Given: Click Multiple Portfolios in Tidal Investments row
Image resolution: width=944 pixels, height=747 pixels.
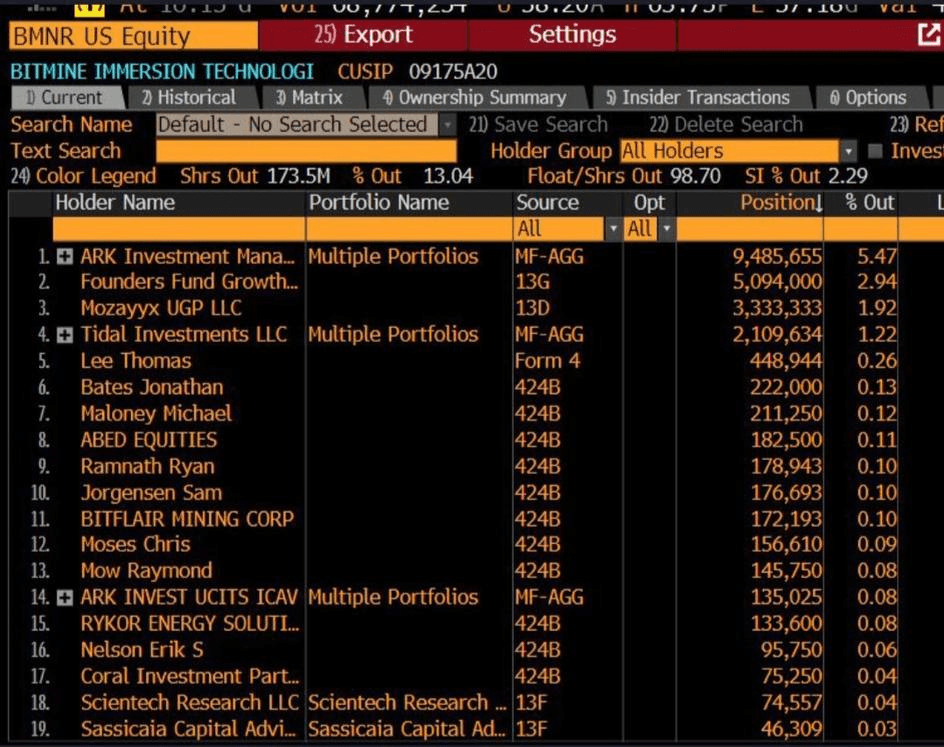Looking at the screenshot, I should (393, 335).
